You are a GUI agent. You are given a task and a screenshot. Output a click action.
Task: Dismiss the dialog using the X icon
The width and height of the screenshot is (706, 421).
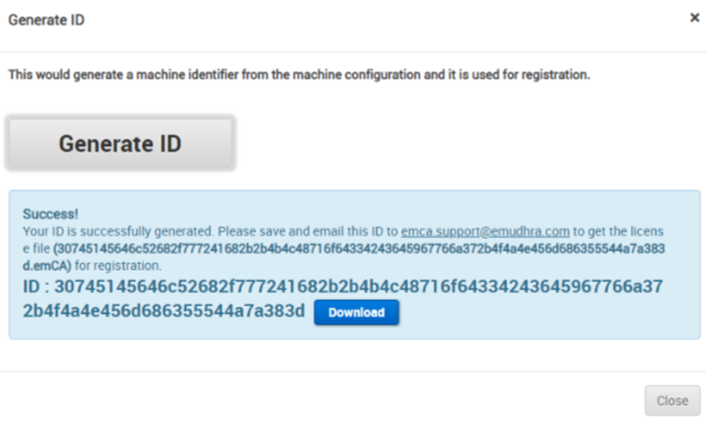(x=694, y=18)
